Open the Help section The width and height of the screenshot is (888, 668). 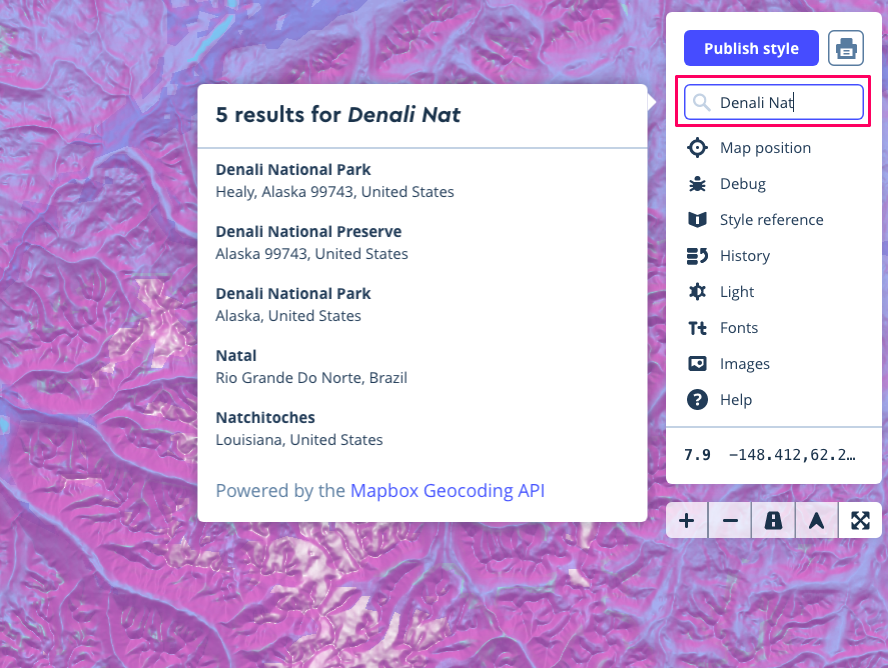tap(733, 399)
